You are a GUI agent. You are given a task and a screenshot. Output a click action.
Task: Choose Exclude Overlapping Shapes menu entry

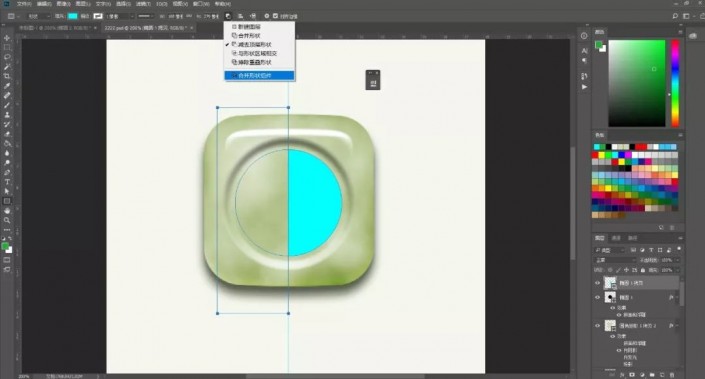point(259,62)
